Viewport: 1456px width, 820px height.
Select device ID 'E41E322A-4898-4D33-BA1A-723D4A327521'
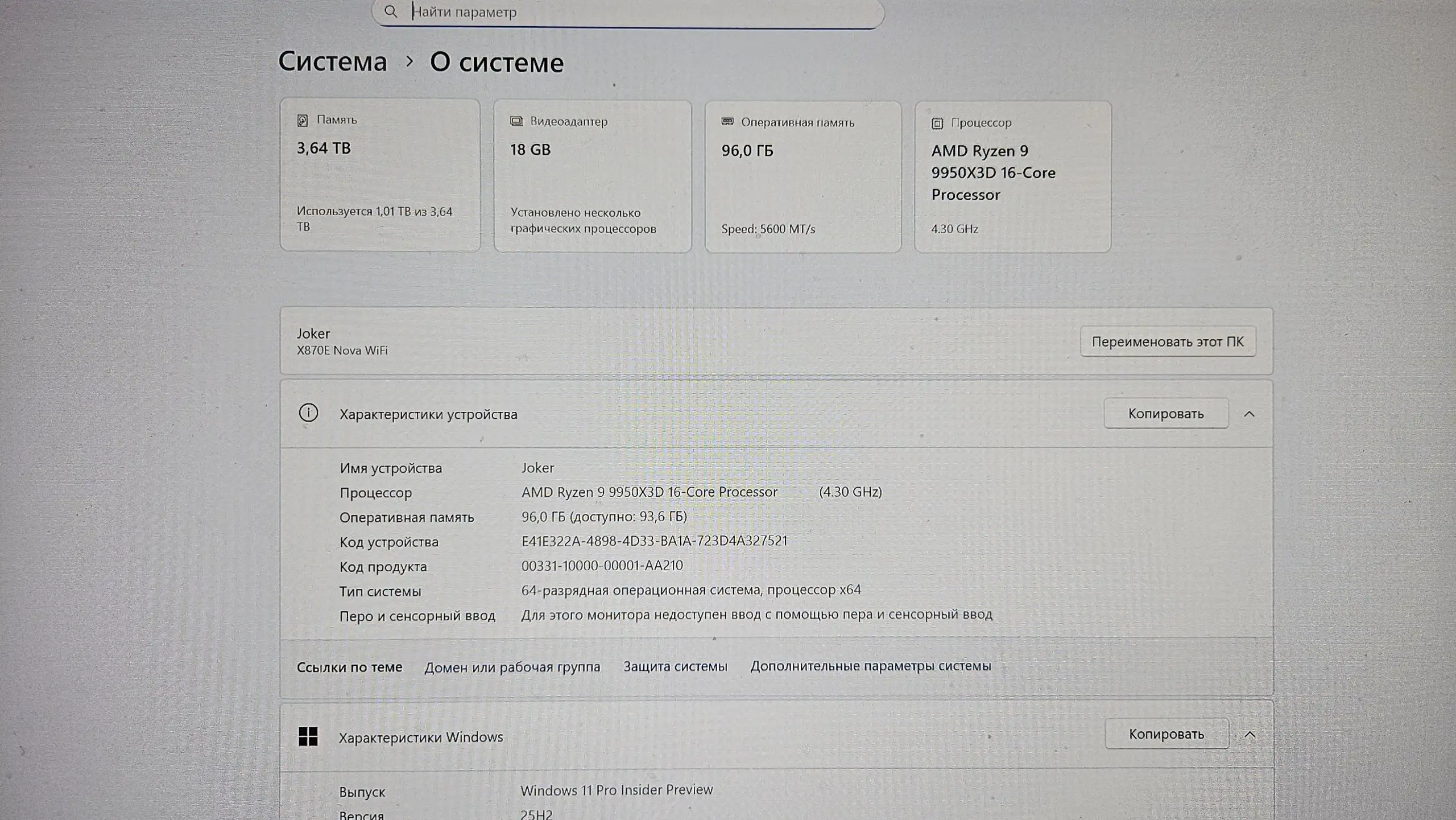(654, 541)
